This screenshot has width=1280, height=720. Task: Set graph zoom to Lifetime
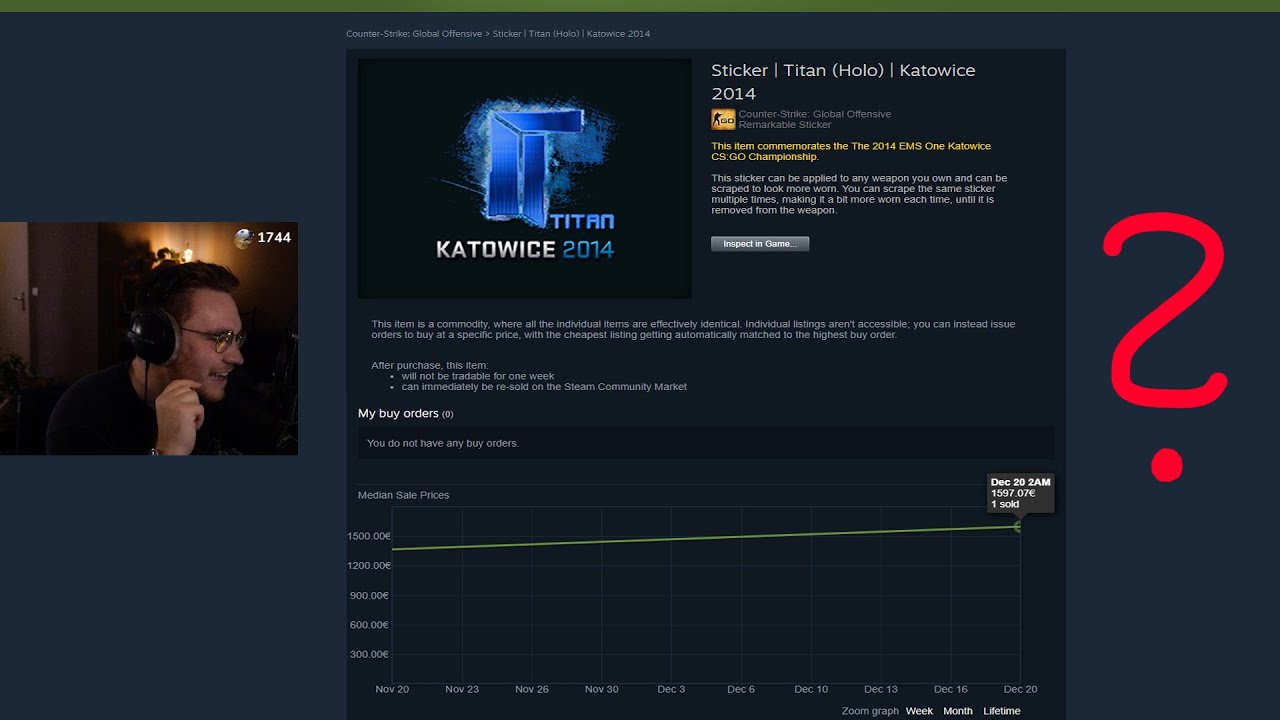click(x=1002, y=711)
